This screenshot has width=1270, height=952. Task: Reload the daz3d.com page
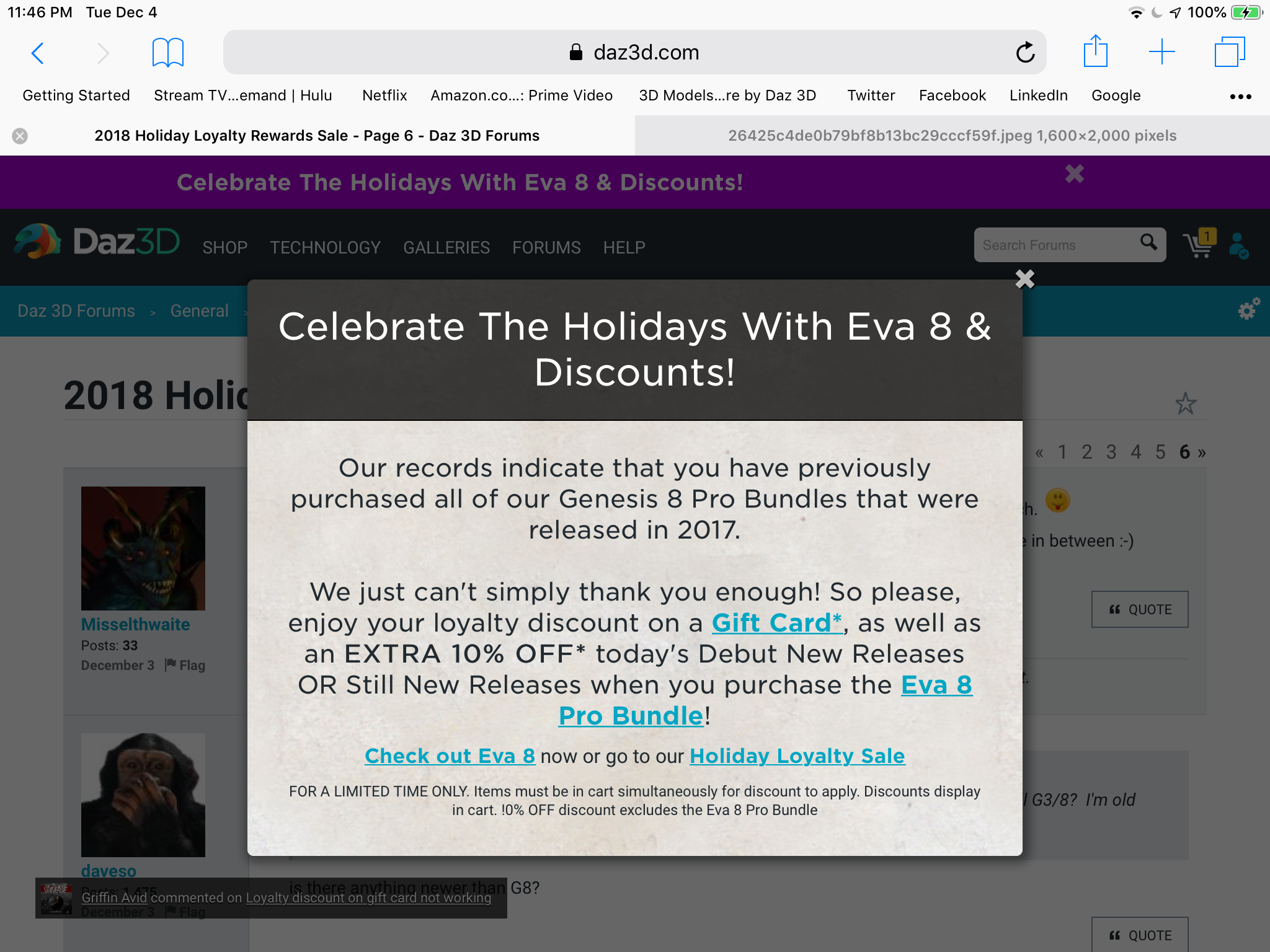[x=1025, y=53]
